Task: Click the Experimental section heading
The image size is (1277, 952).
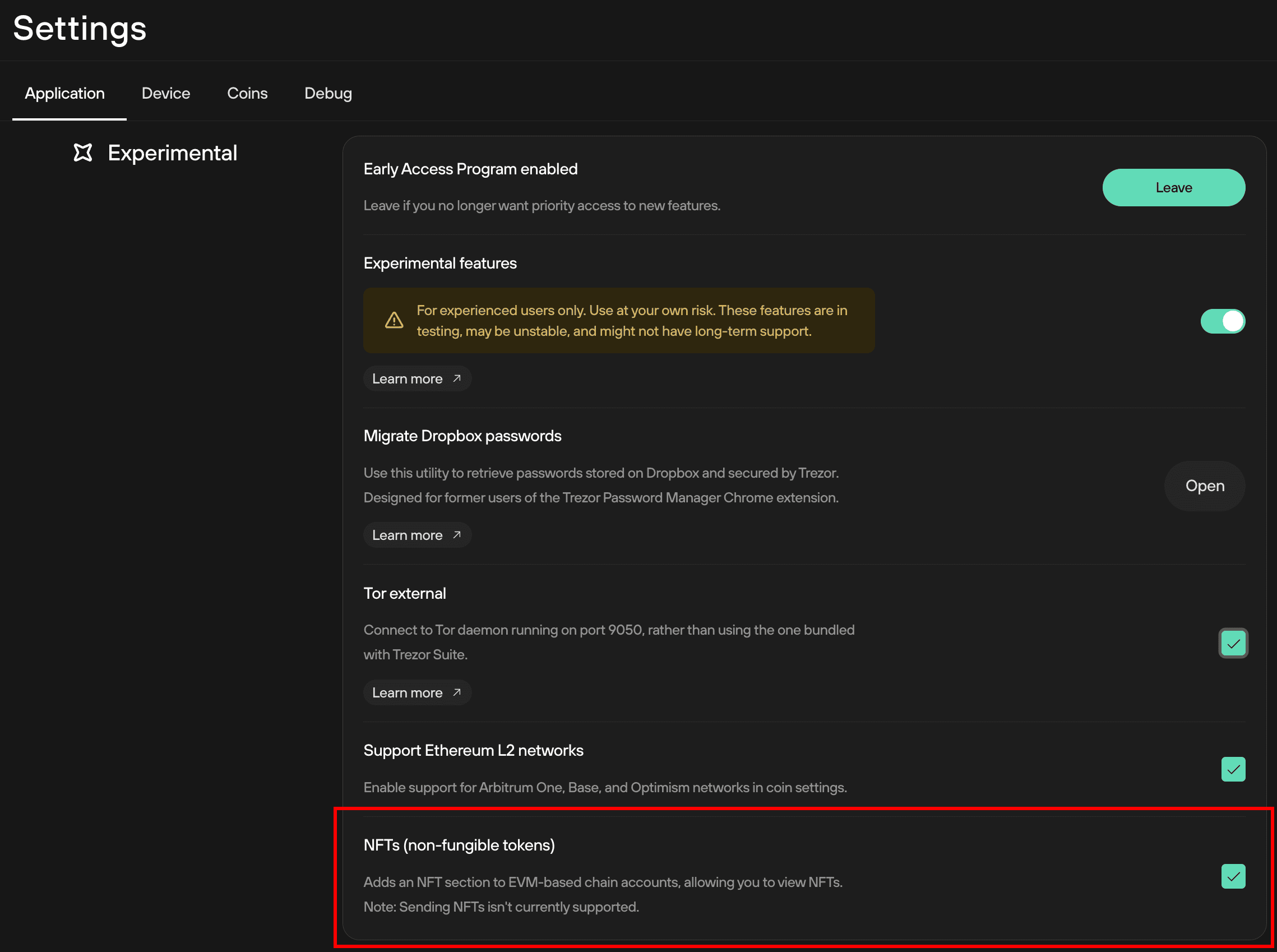Action: [172, 152]
